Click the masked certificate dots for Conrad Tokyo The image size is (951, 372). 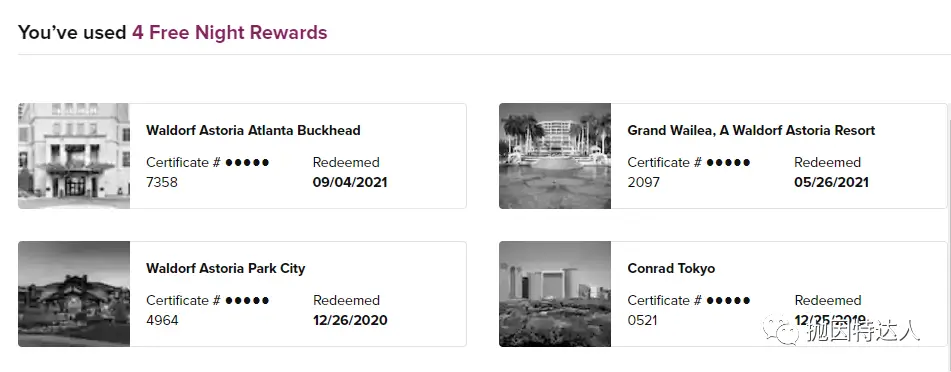(x=728, y=300)
